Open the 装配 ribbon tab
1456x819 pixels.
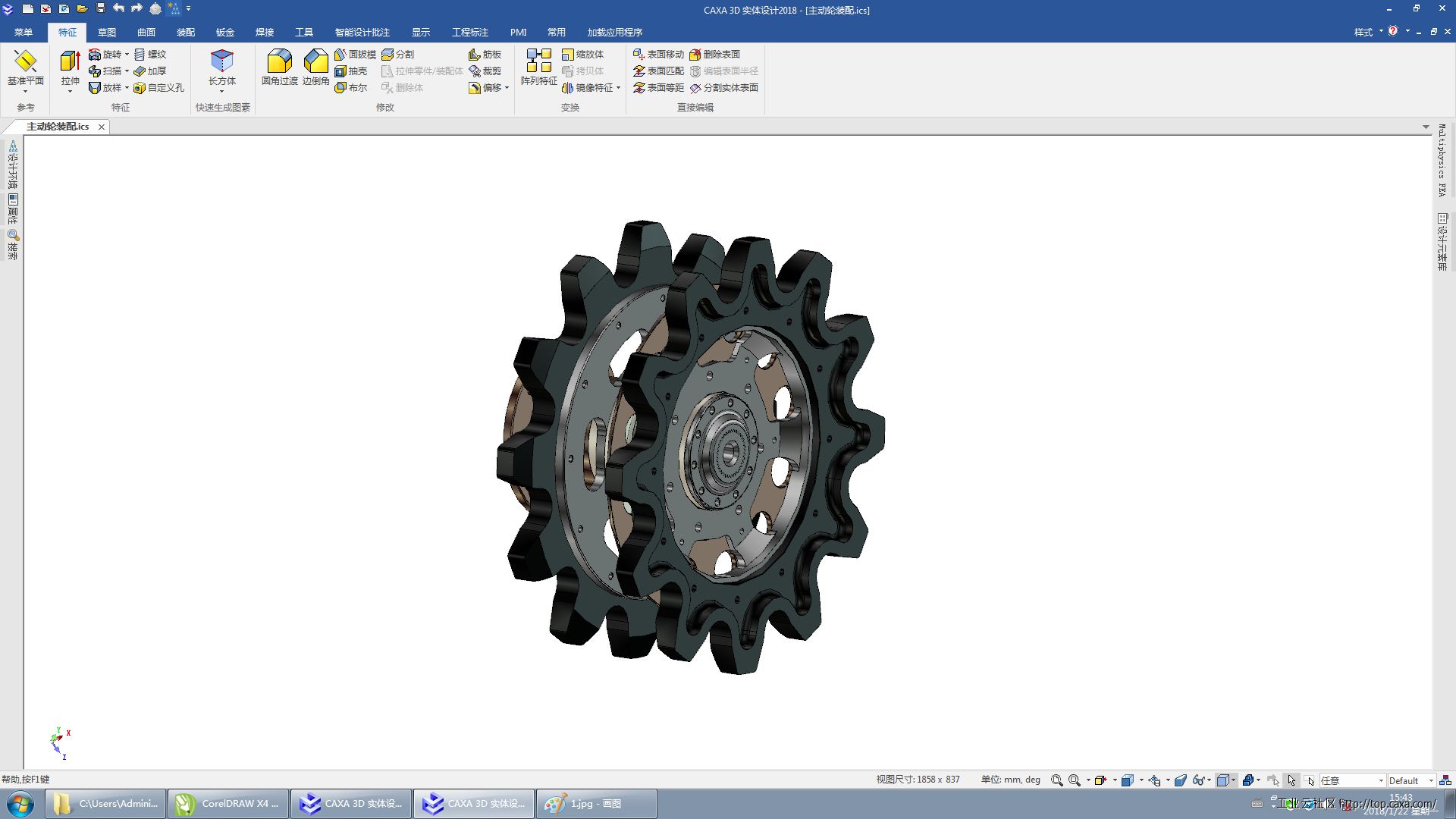(186, 33)
